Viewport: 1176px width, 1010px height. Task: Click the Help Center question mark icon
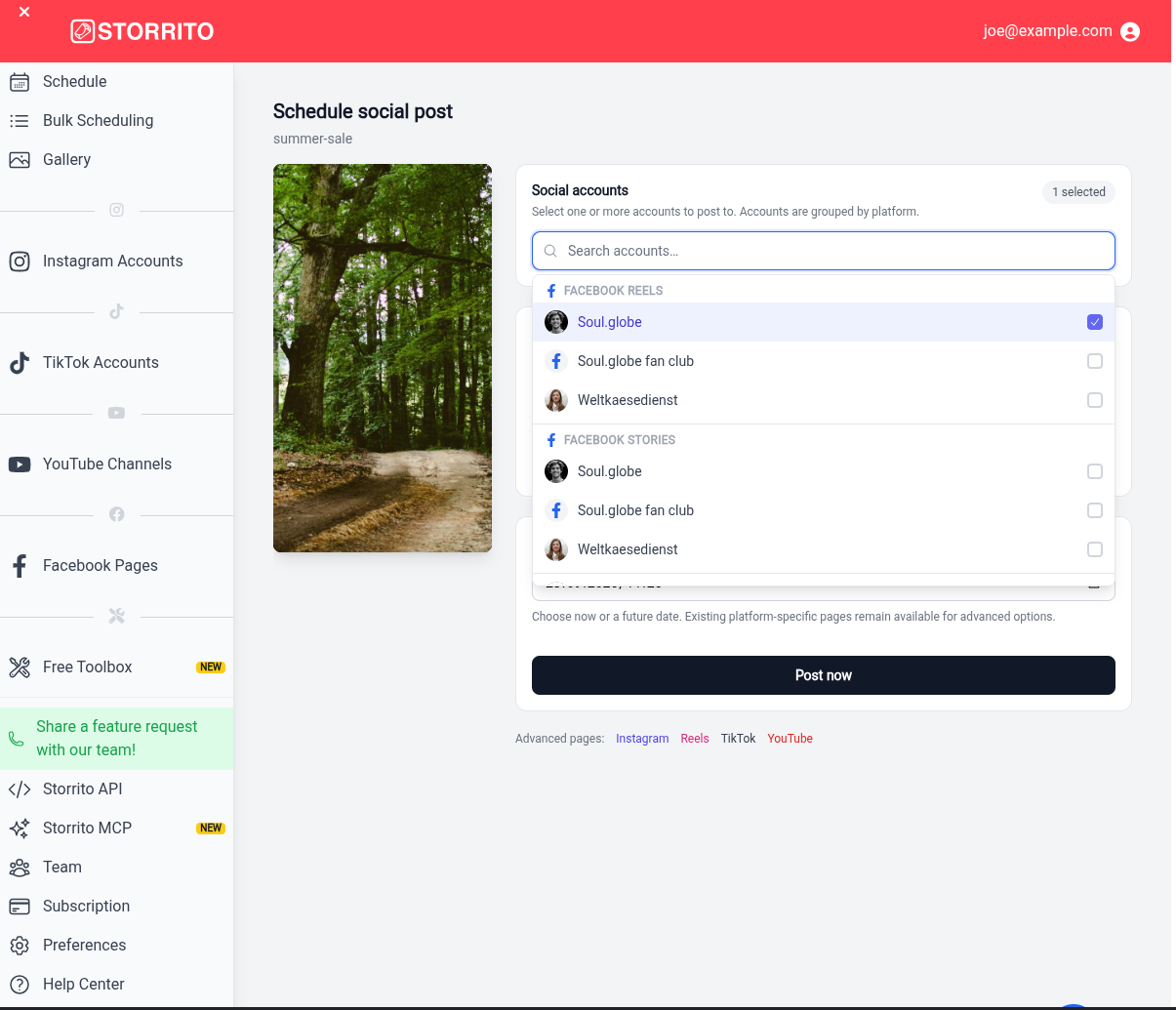point(20,985)
